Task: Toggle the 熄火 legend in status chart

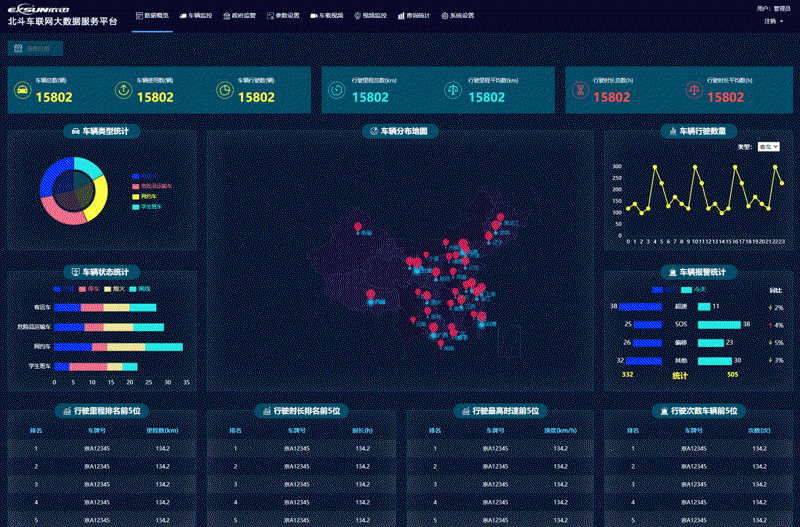Action: point(114,289)
